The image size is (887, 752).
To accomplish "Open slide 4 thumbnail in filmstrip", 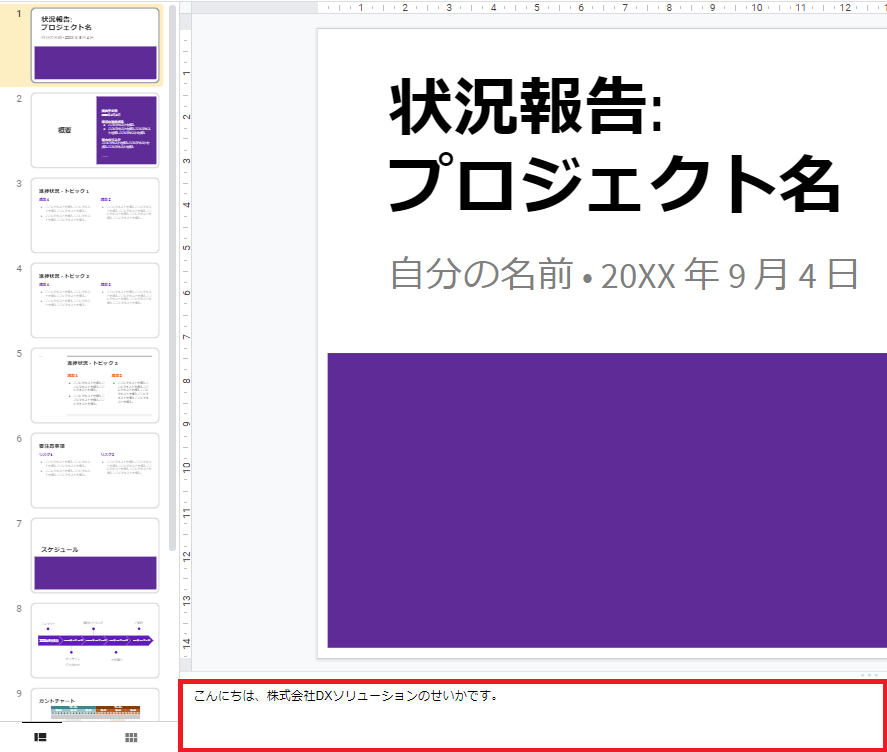I will [x=95, y=300].
